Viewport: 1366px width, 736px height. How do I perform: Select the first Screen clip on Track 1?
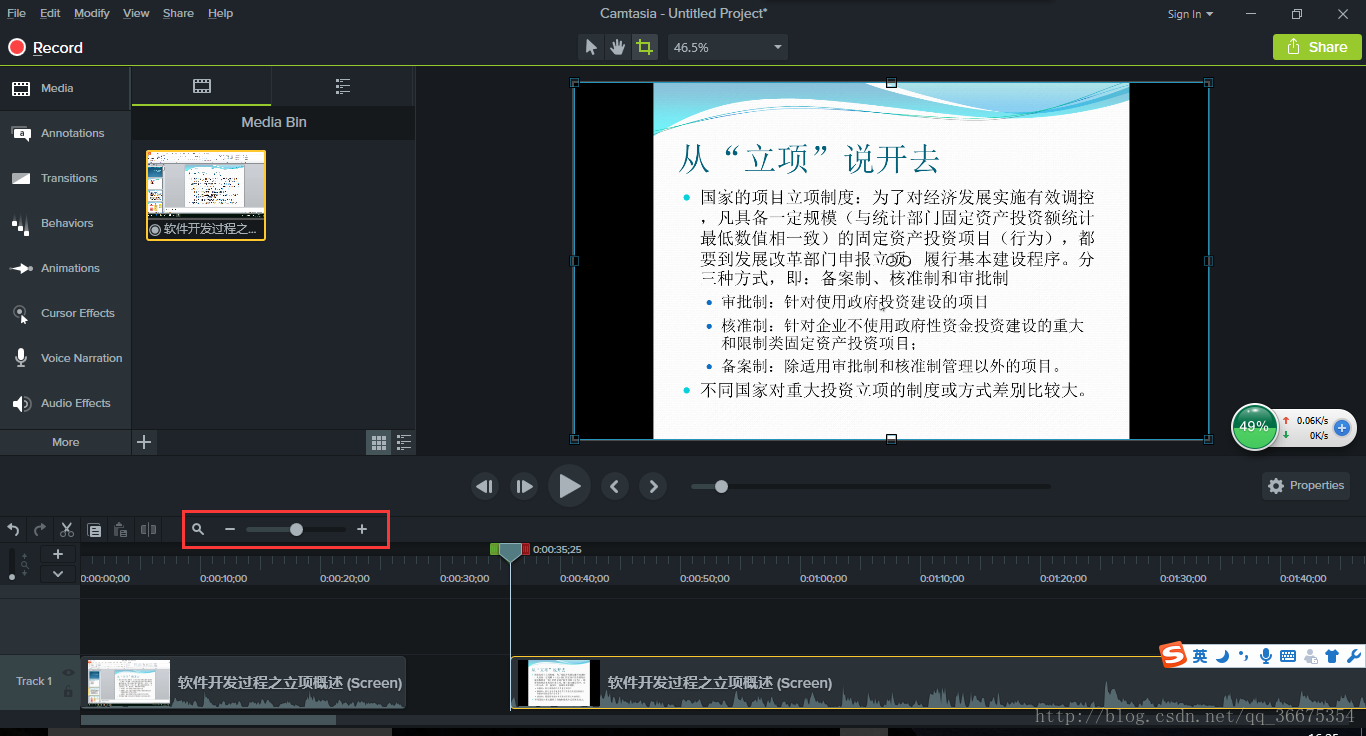click(244, 683)
